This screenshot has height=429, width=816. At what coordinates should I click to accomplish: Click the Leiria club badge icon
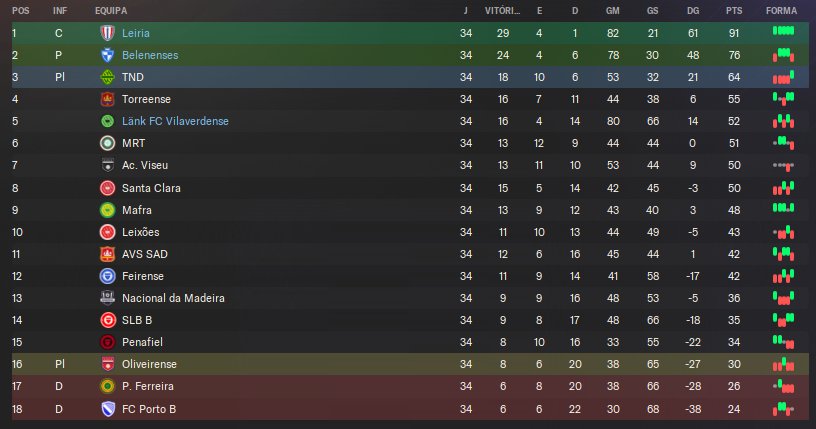pyautogui.click(x=107, y=33)
